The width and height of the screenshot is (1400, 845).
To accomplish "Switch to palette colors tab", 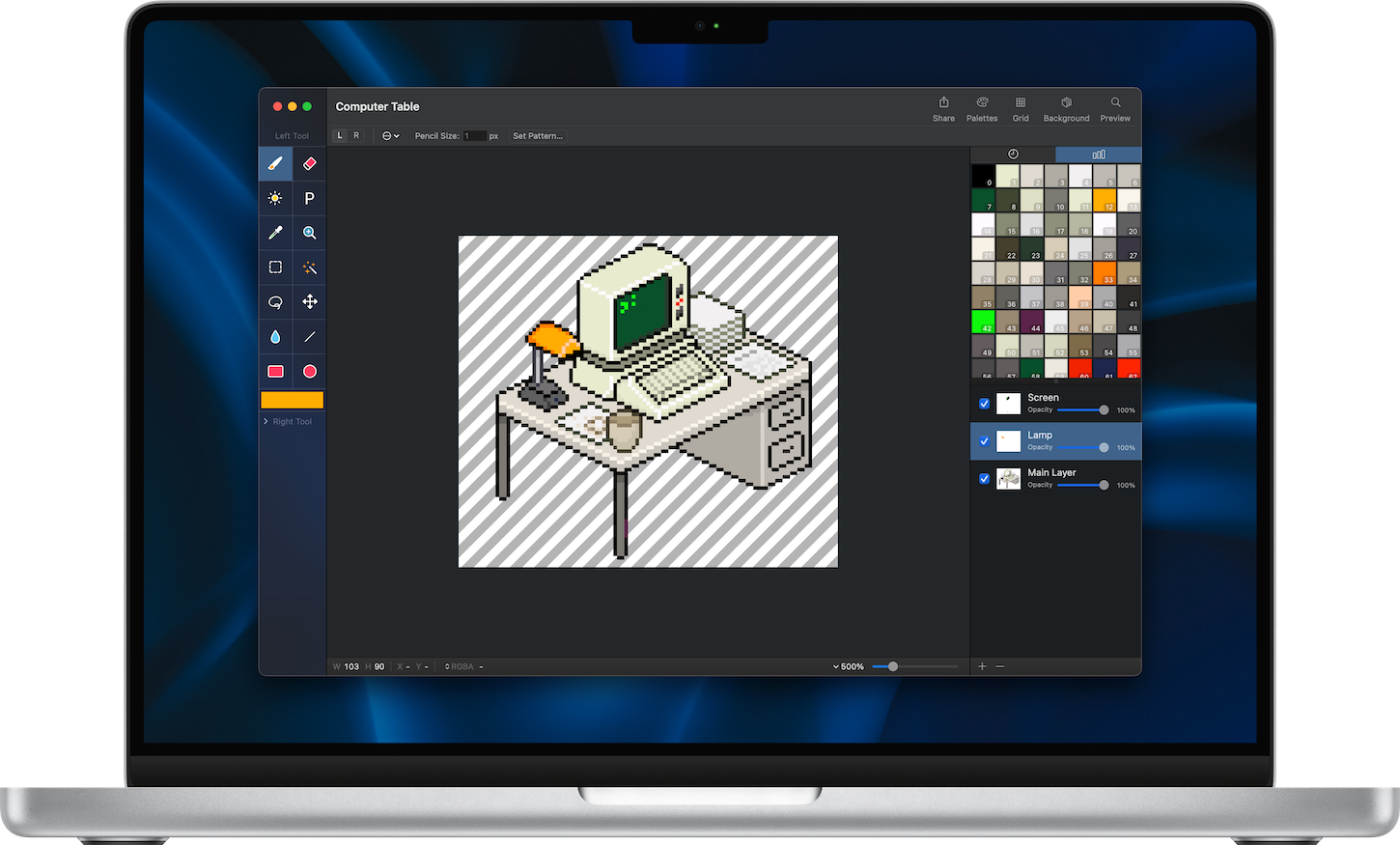I will click(x=1099, y=155).
